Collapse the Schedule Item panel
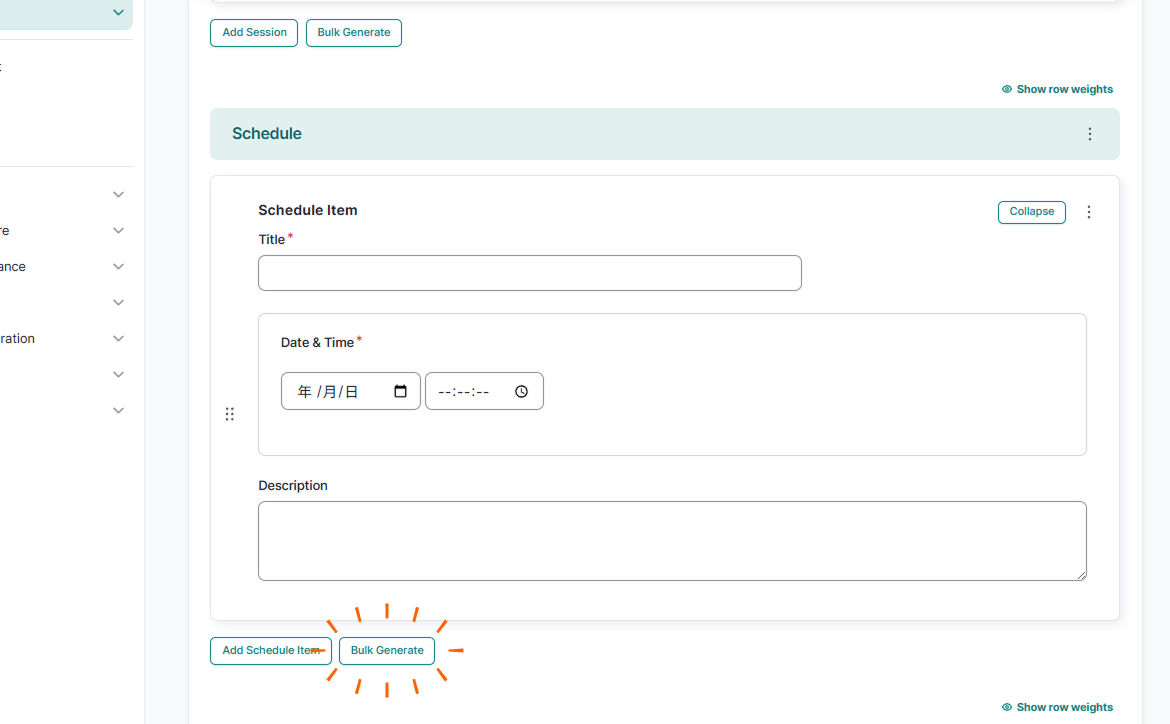This screenshot has height=724, width=1170. tap(1031, 212)
